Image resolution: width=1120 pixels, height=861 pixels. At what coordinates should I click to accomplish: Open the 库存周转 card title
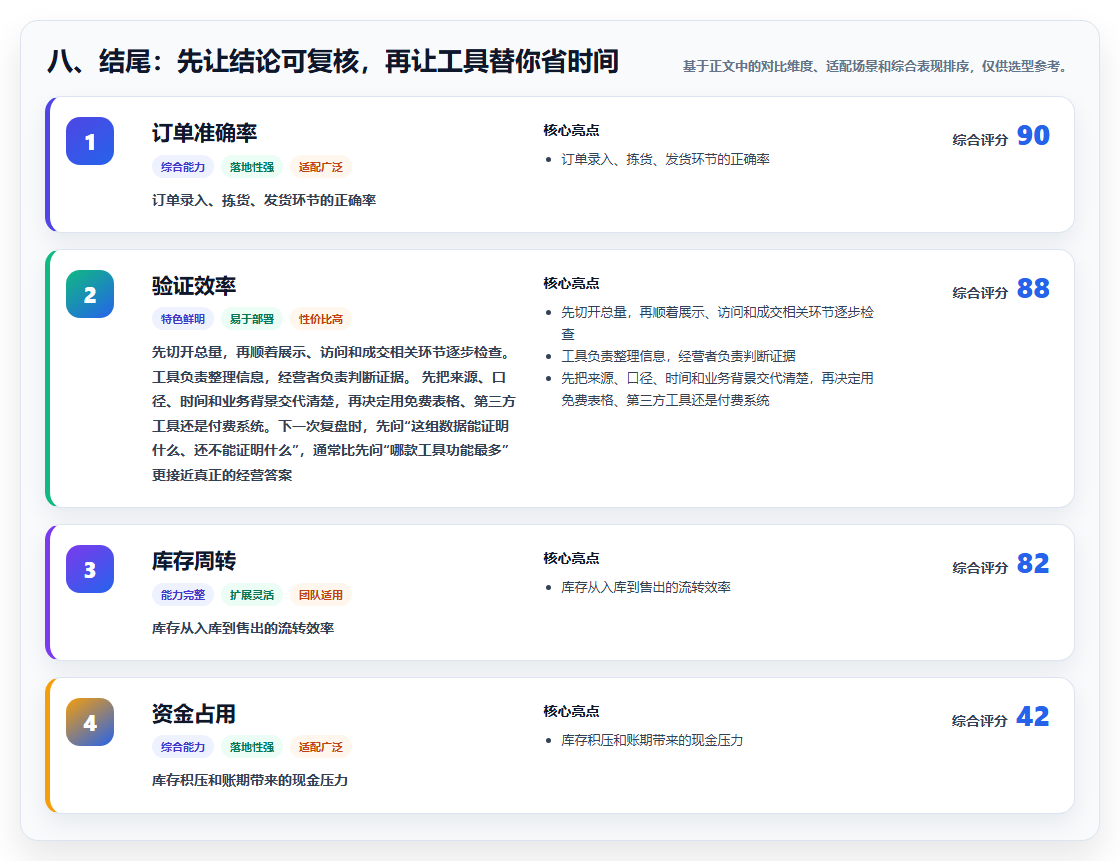click(x=194, y=561)
